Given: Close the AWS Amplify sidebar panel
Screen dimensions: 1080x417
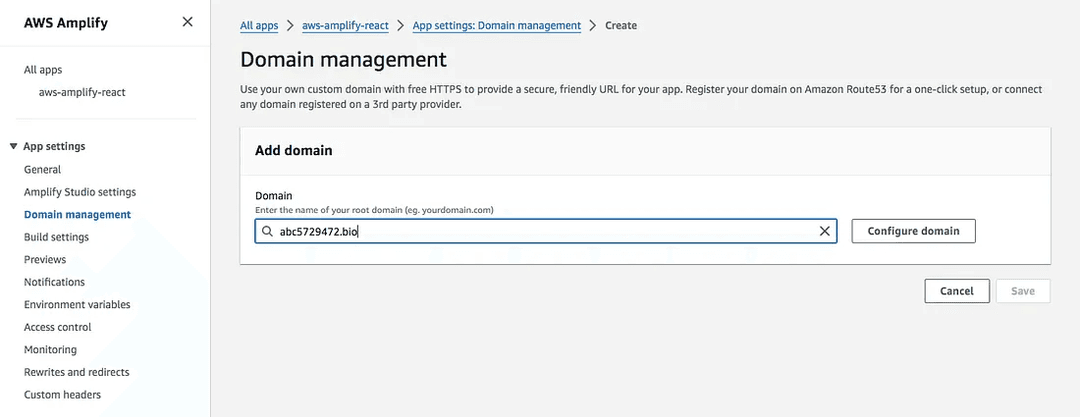Looking at the screenshot, I should [x=187, y=22].
